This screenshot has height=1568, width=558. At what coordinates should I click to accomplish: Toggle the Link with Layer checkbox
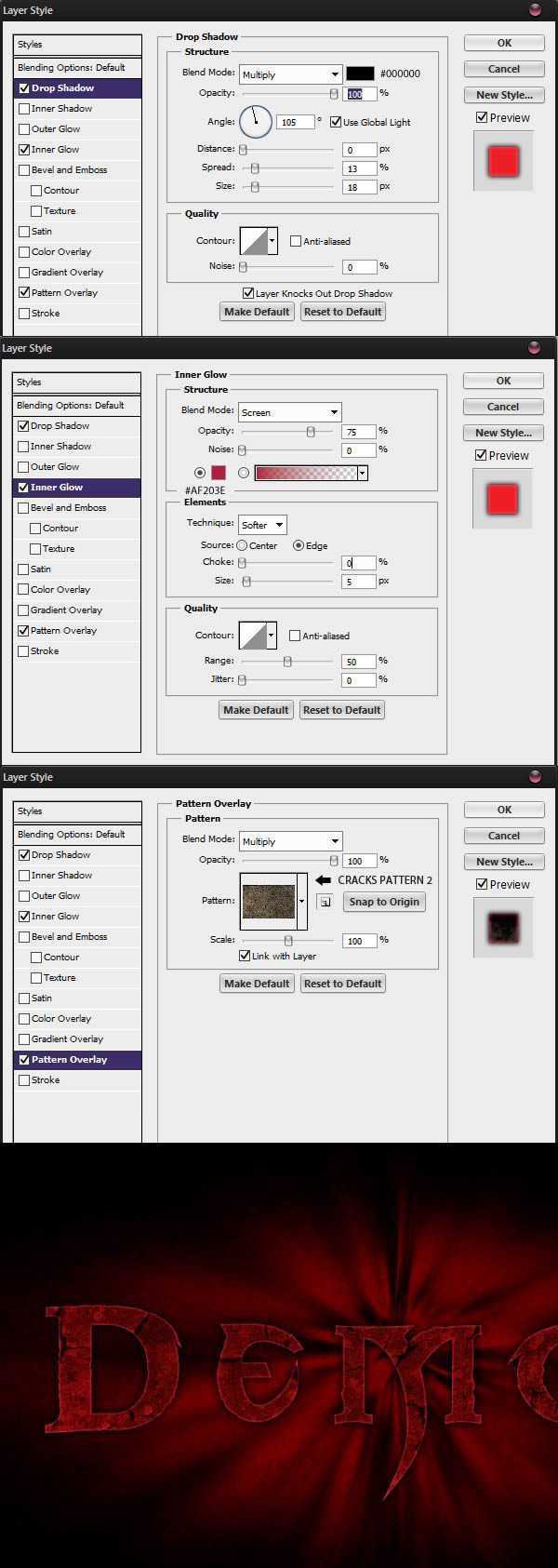tap(246, 956)
